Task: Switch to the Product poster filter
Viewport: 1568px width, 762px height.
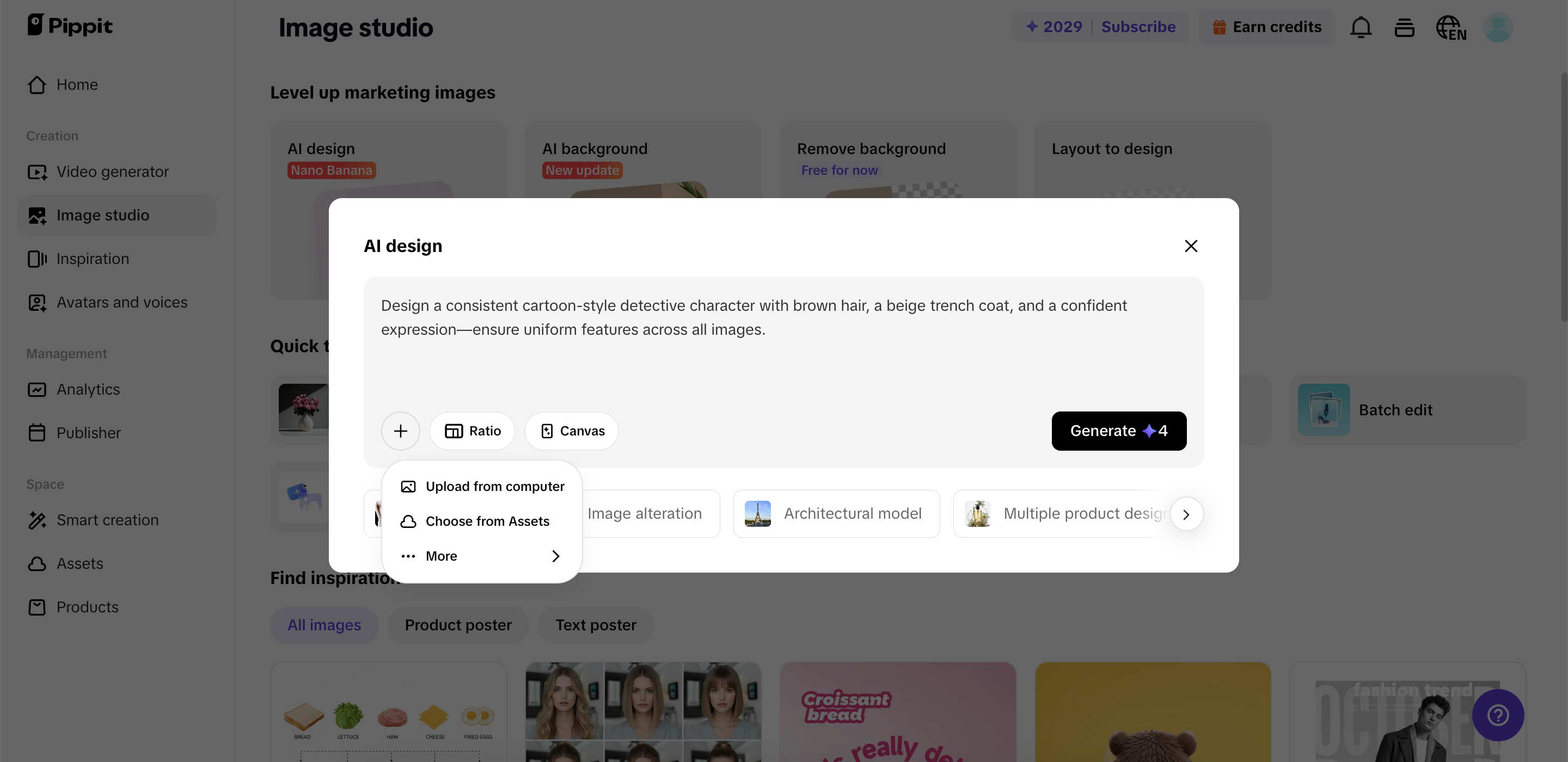Action: [458, 625]
